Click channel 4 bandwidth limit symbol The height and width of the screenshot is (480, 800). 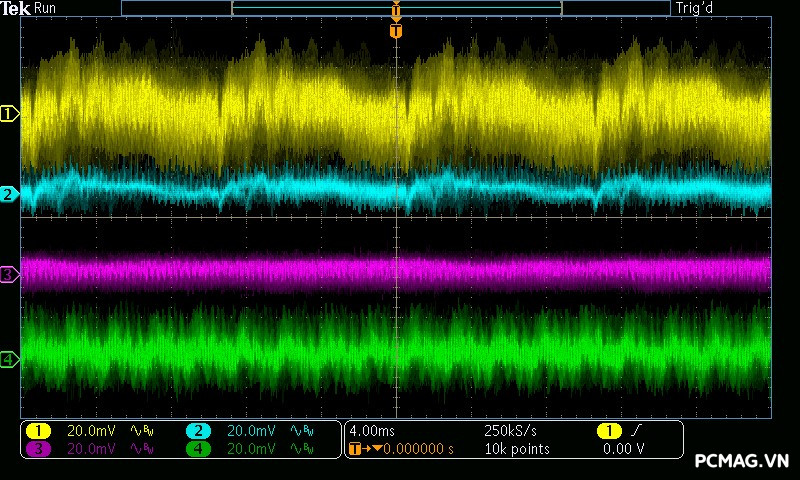click(302, 449)
